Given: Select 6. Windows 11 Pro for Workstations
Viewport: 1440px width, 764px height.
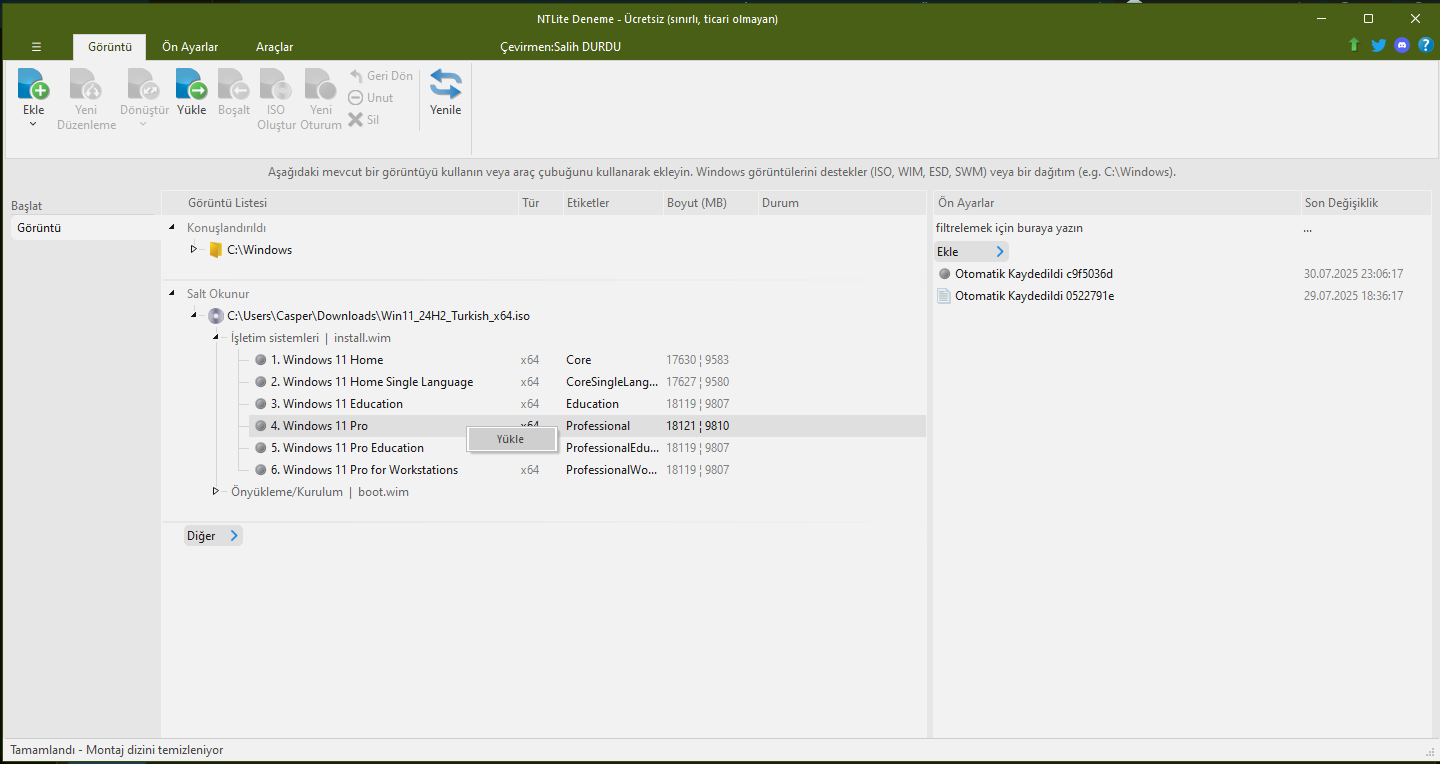Looking at the screenshot, I should point(587,470).
